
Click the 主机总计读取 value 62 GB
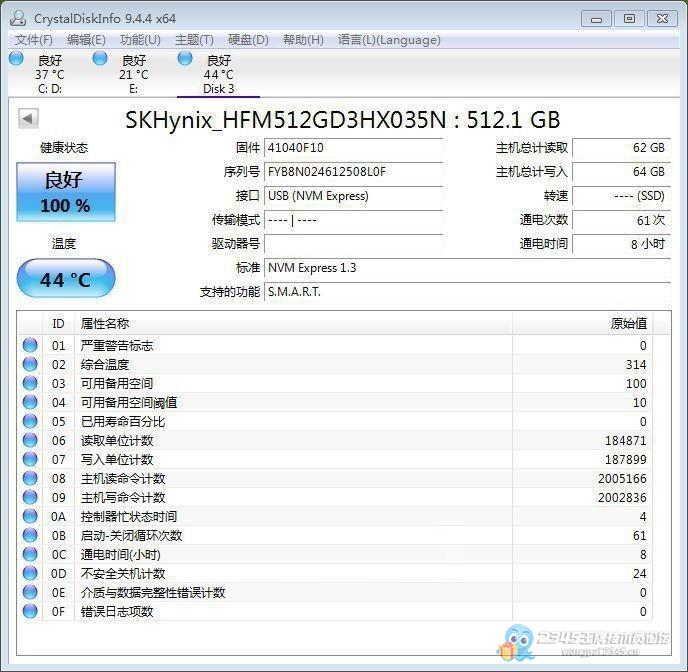[x=622, y=148]
